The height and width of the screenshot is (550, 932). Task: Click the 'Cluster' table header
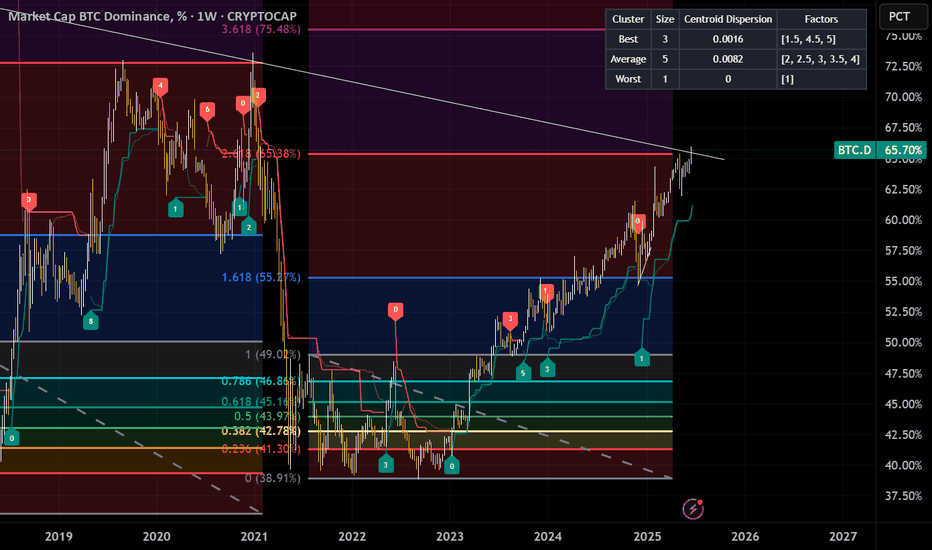[628, 19]
